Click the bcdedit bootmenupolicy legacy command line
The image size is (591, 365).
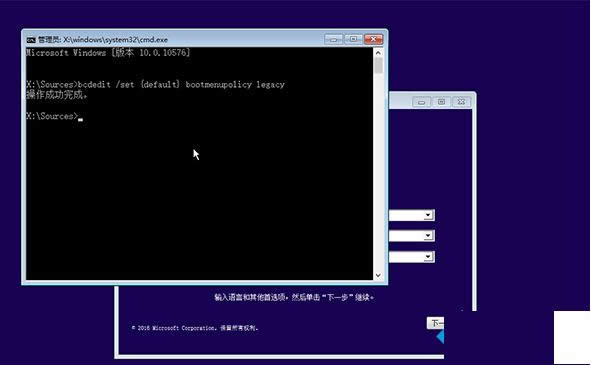[x=155, y=84]
